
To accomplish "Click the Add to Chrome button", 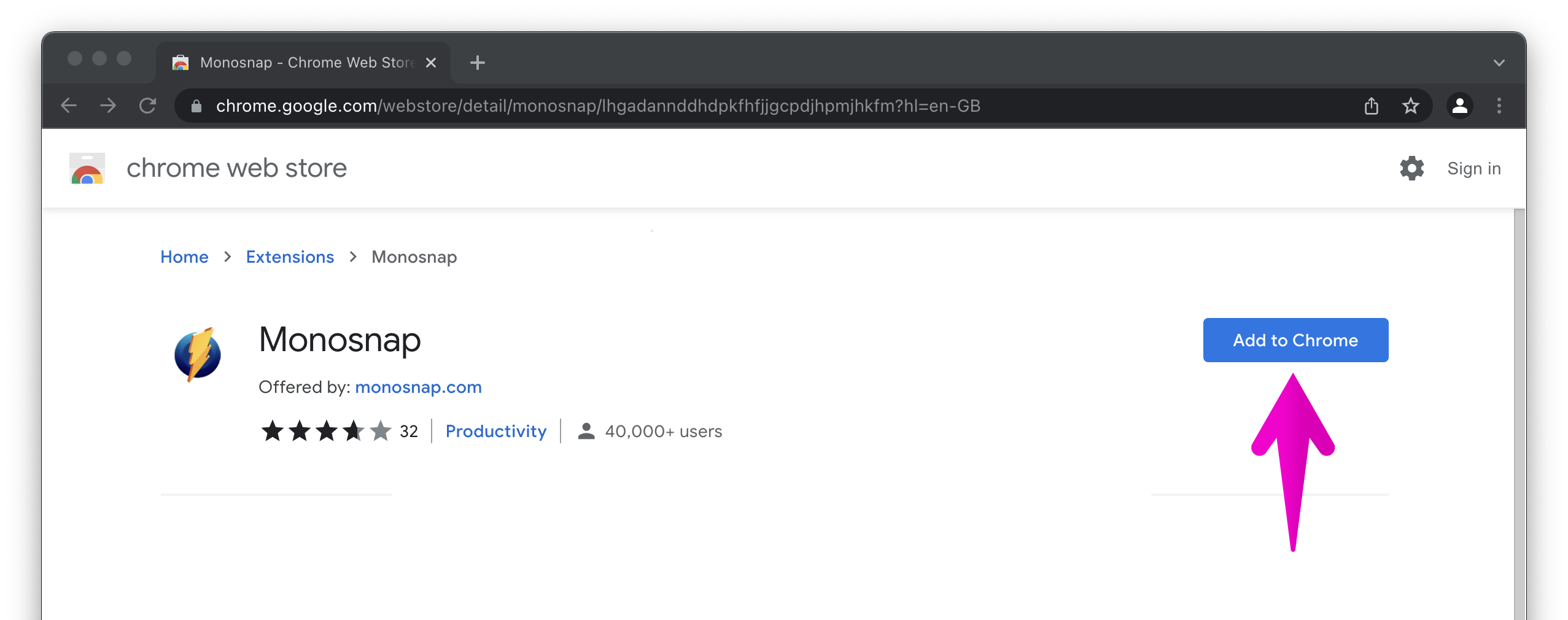I will pos(1295,340).
